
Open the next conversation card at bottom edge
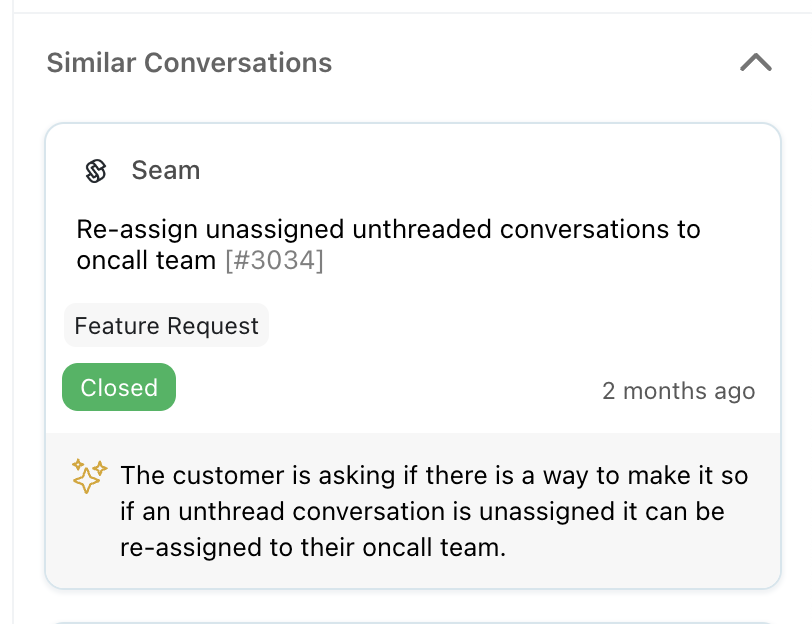(413, 622)
